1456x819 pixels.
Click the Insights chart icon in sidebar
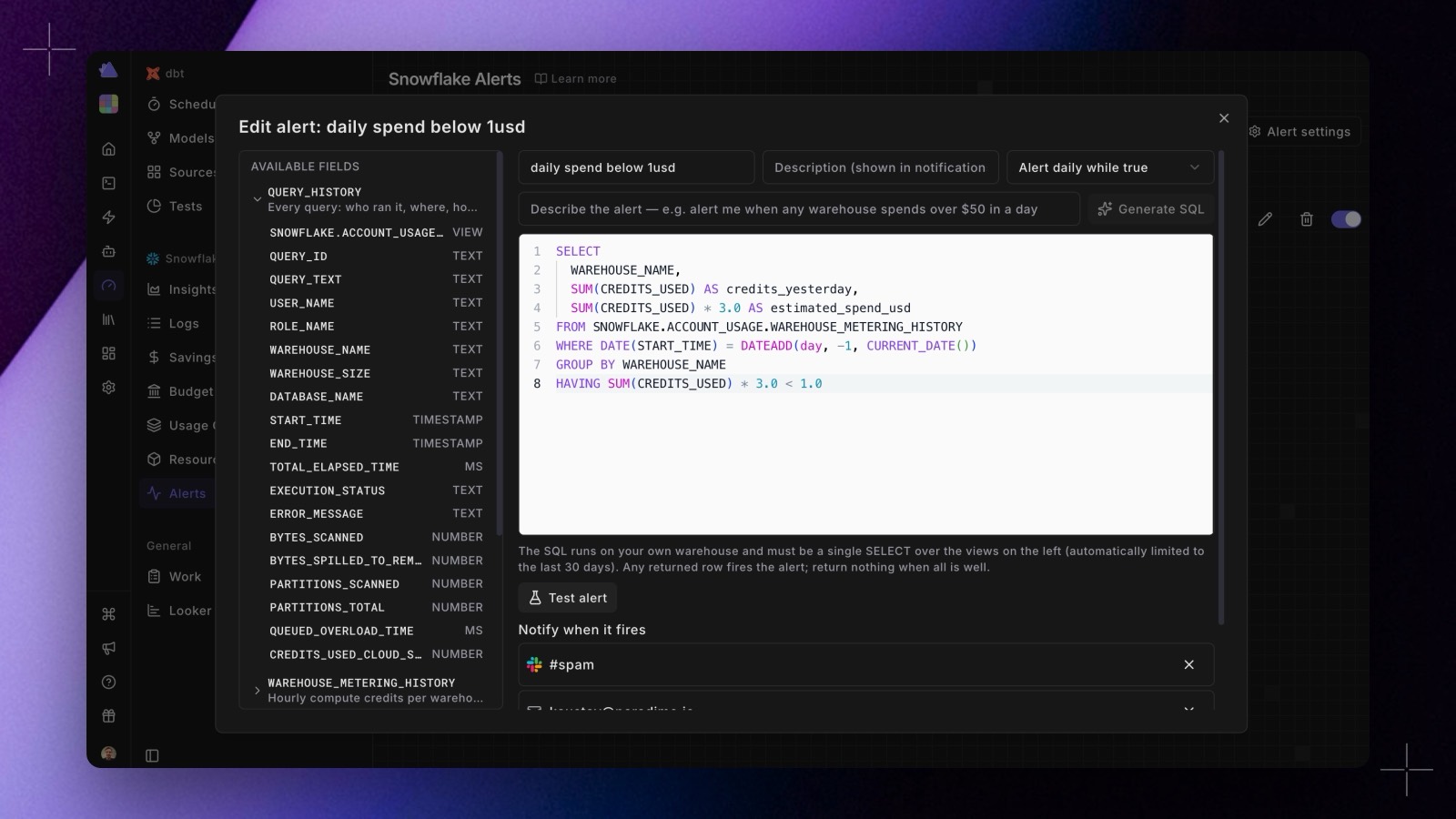click(x=154, y=289)
